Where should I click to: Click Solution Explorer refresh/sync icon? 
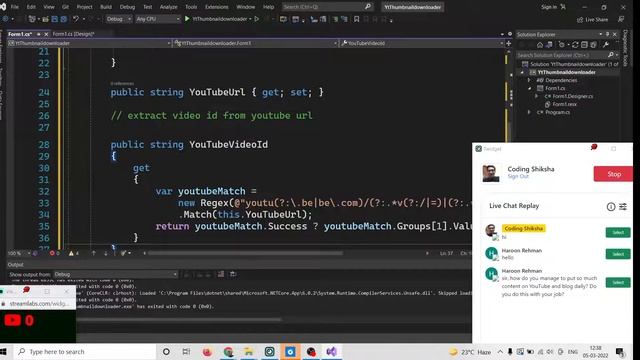click(575, 45)
